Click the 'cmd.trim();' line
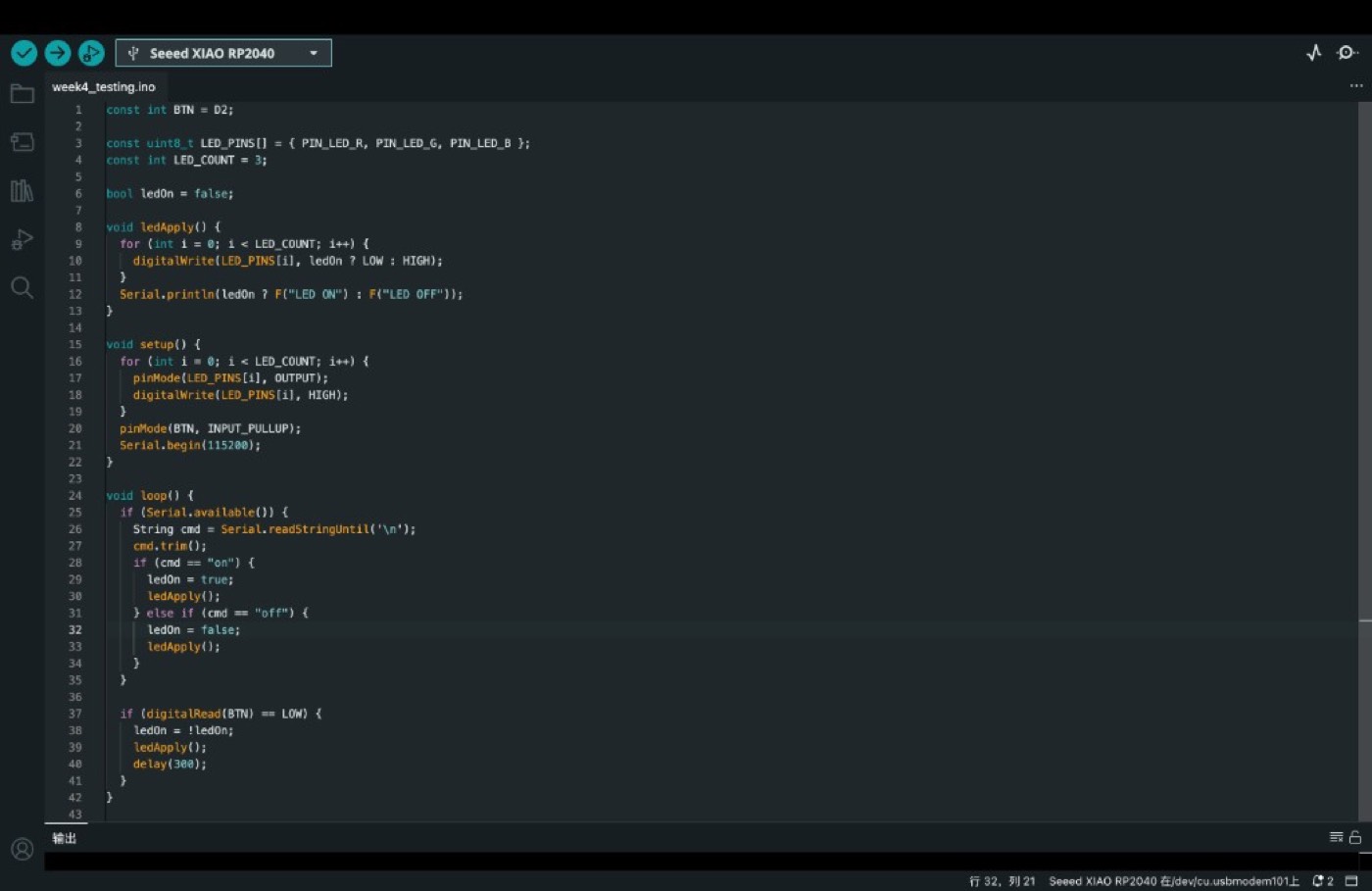 (x=170, y=546)
